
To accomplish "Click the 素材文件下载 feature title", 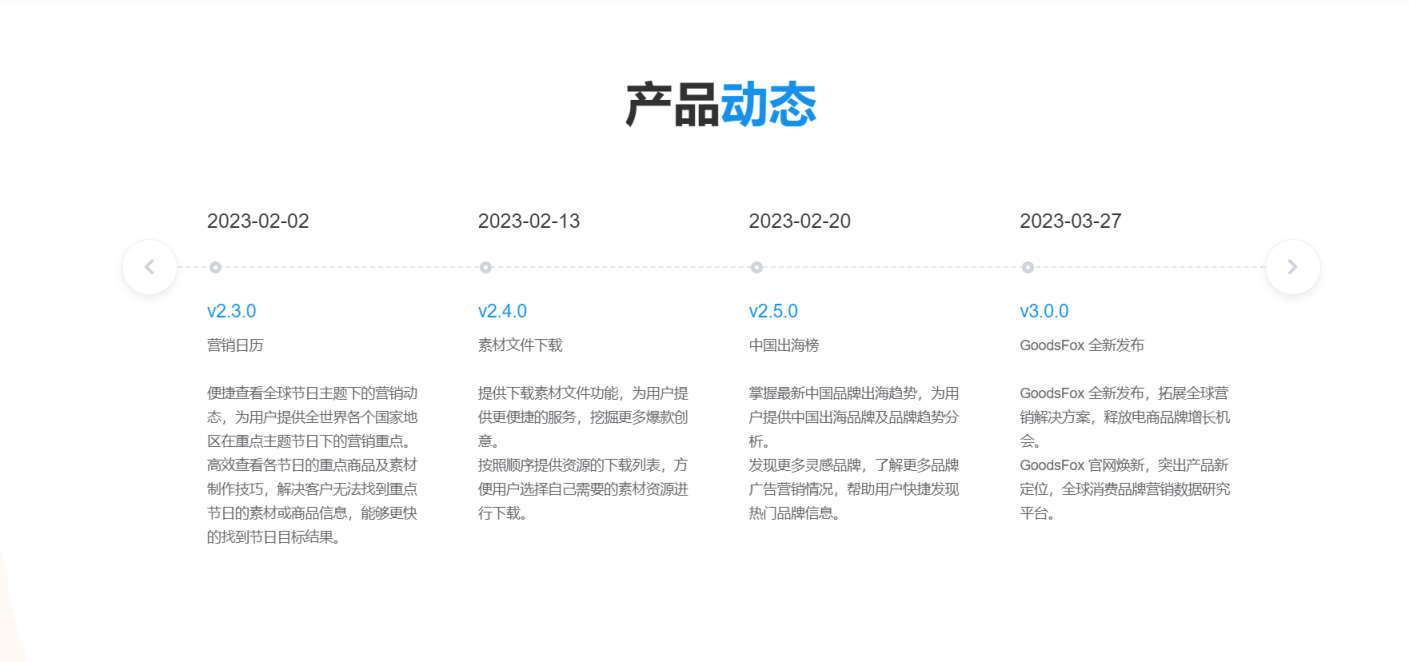I will [x=520, y=345].
